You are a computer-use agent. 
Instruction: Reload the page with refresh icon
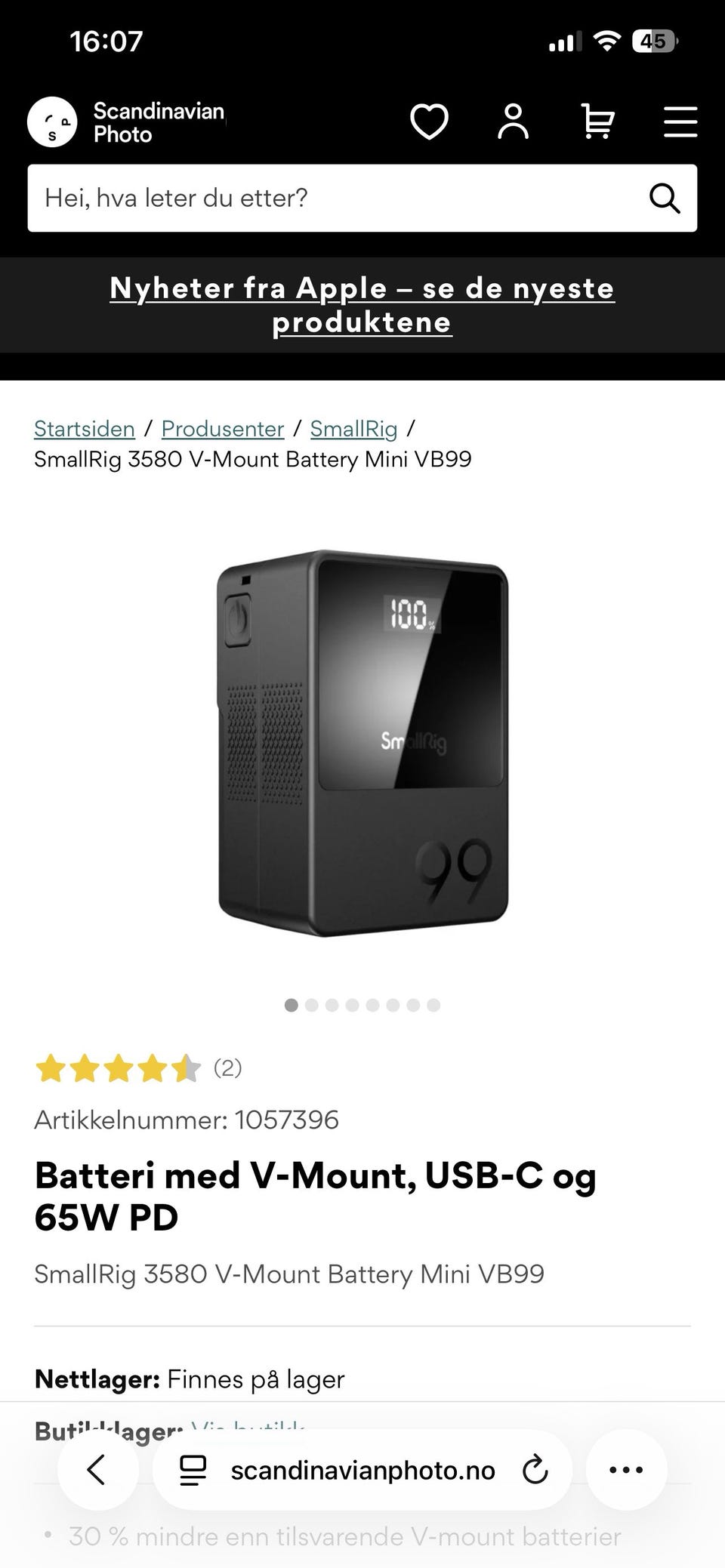click(x=535, y=1470)
